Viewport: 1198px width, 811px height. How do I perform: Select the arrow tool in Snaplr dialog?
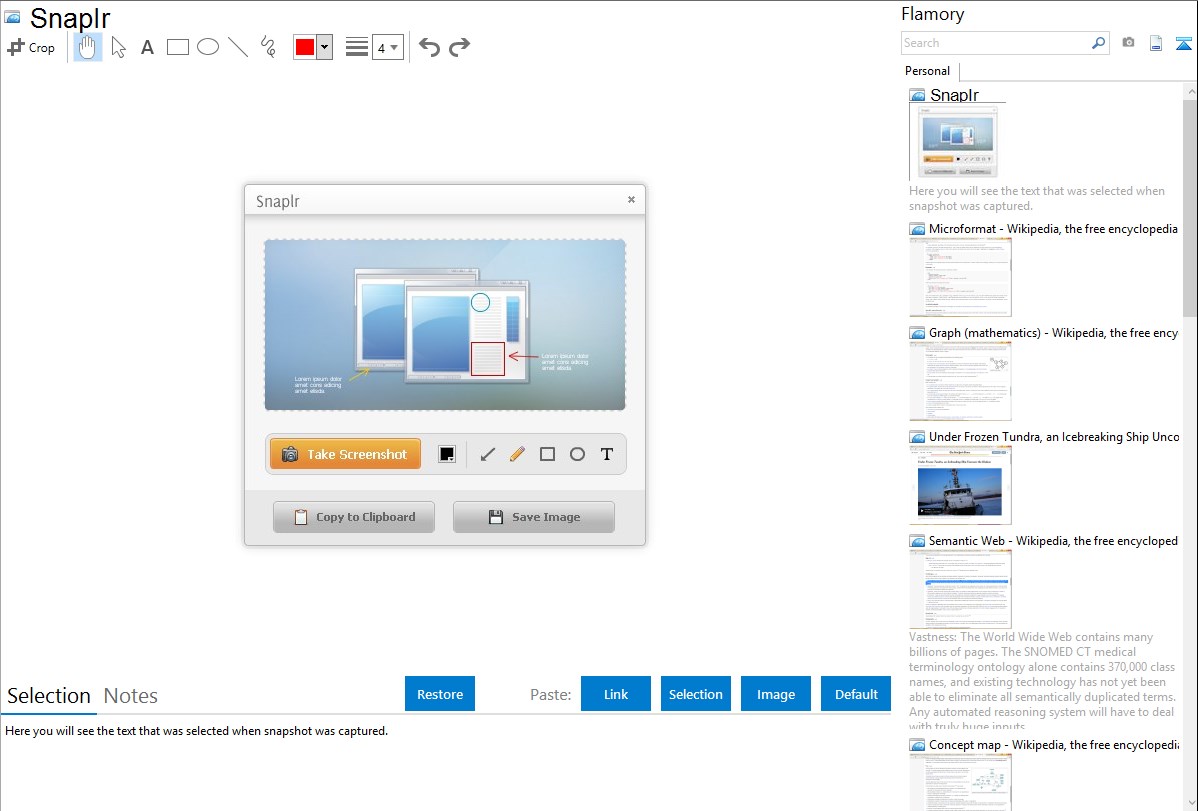487,454
